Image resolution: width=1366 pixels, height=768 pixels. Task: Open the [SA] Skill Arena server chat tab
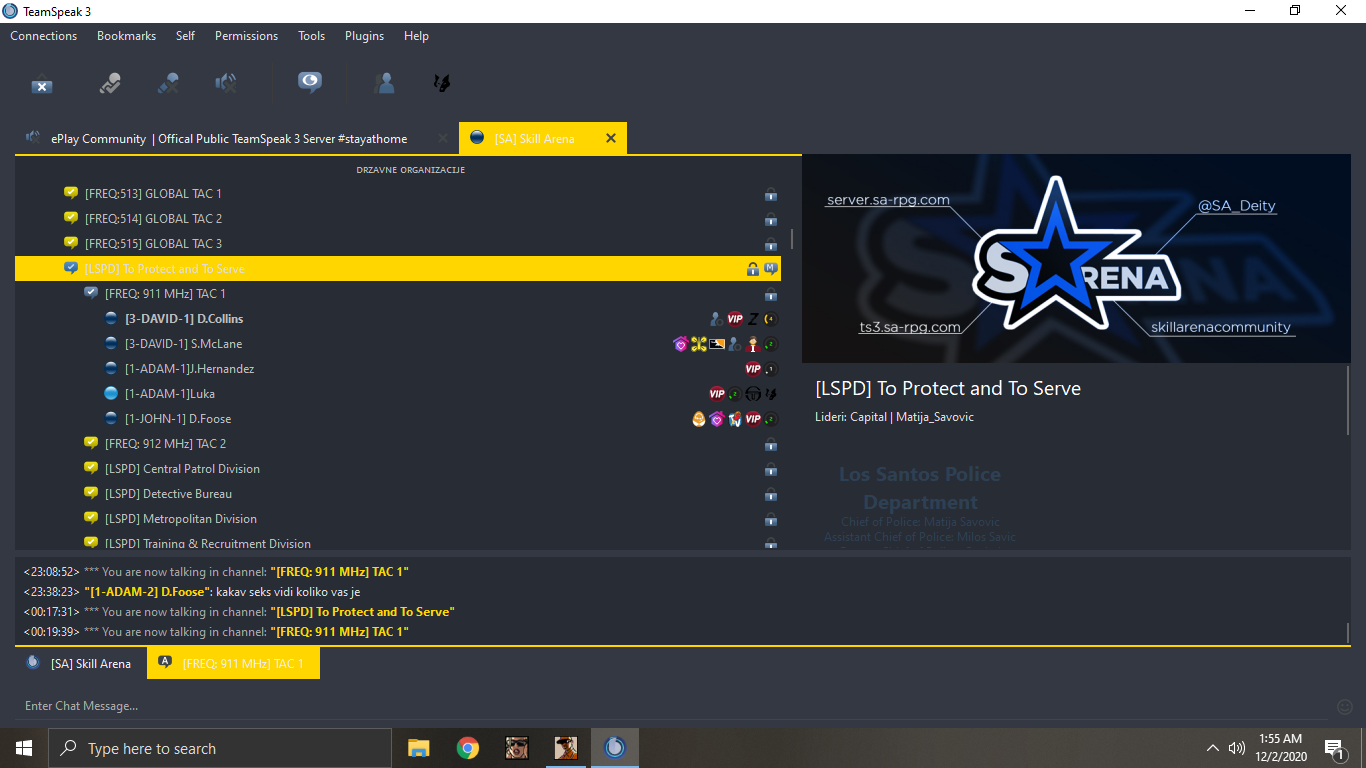coord(79,663)
